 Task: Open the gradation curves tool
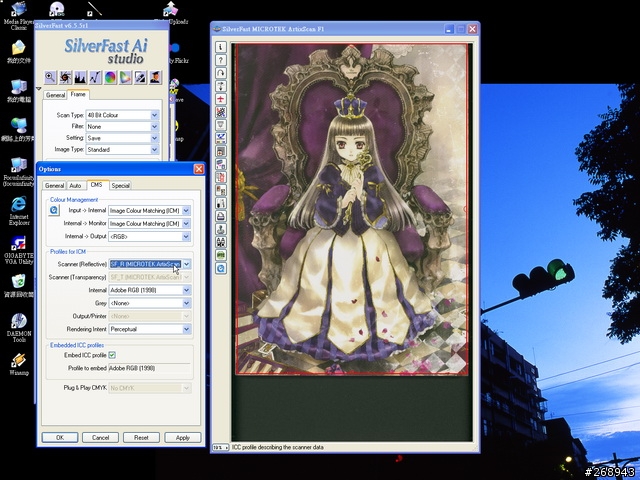[96, 77]
